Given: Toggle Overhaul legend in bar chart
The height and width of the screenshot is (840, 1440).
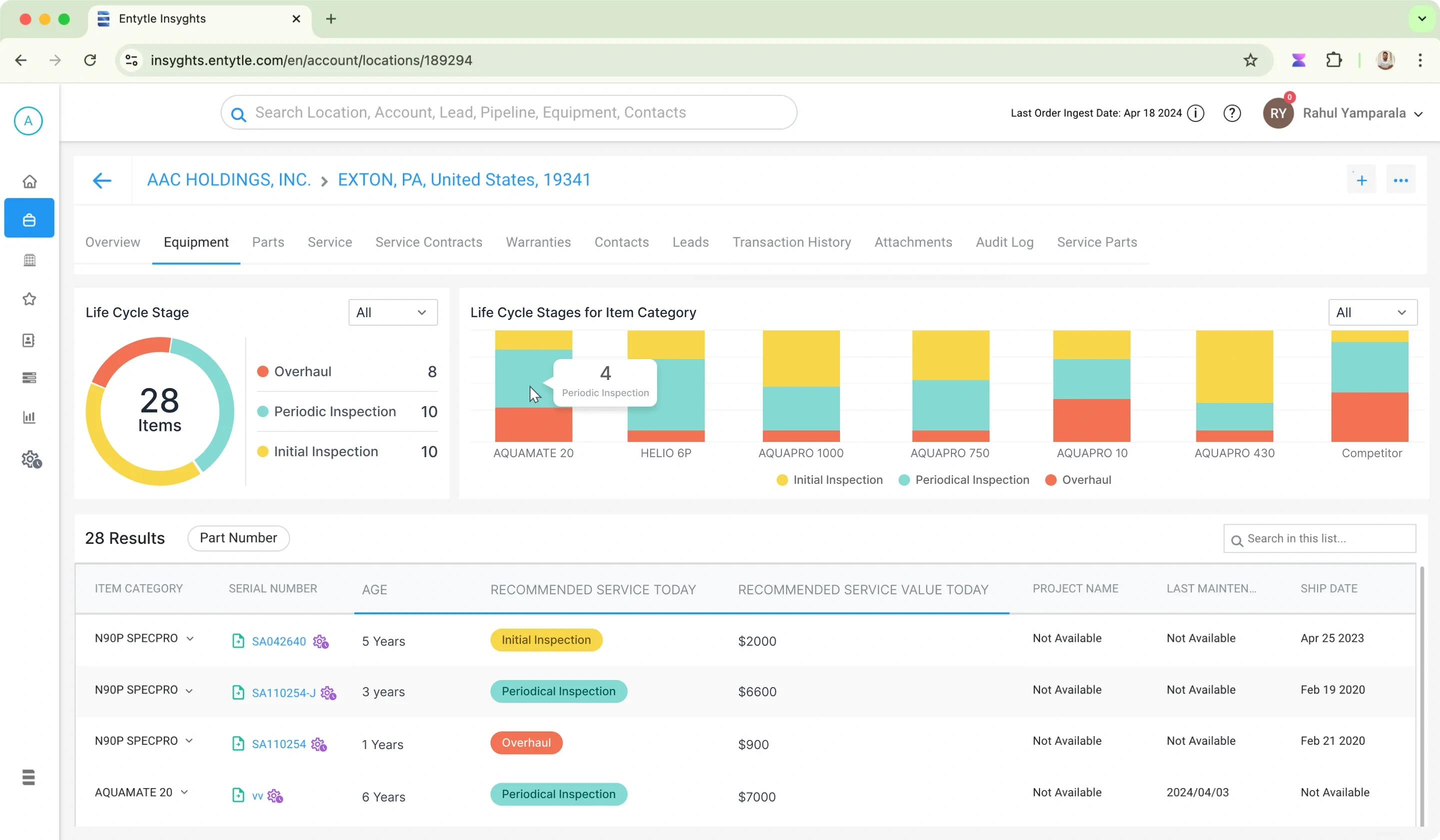Looking at the screenshot, I should pos(1078,480).
